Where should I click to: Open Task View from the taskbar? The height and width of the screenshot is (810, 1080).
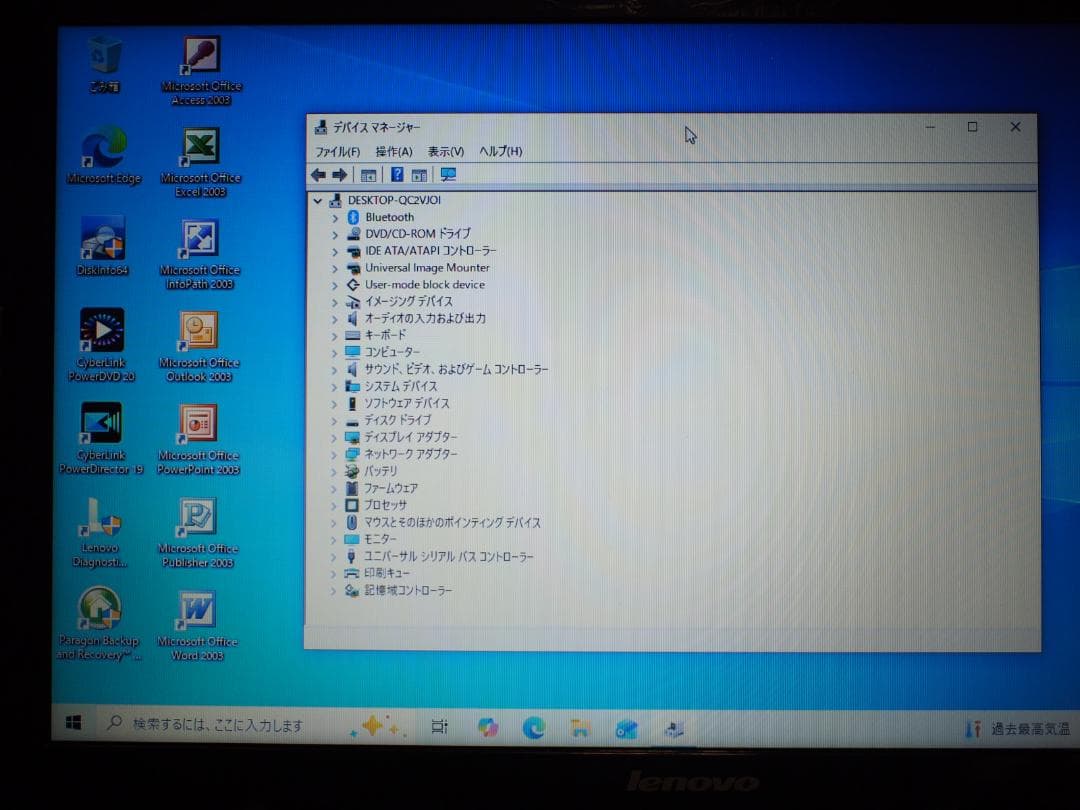pos(439,727)
